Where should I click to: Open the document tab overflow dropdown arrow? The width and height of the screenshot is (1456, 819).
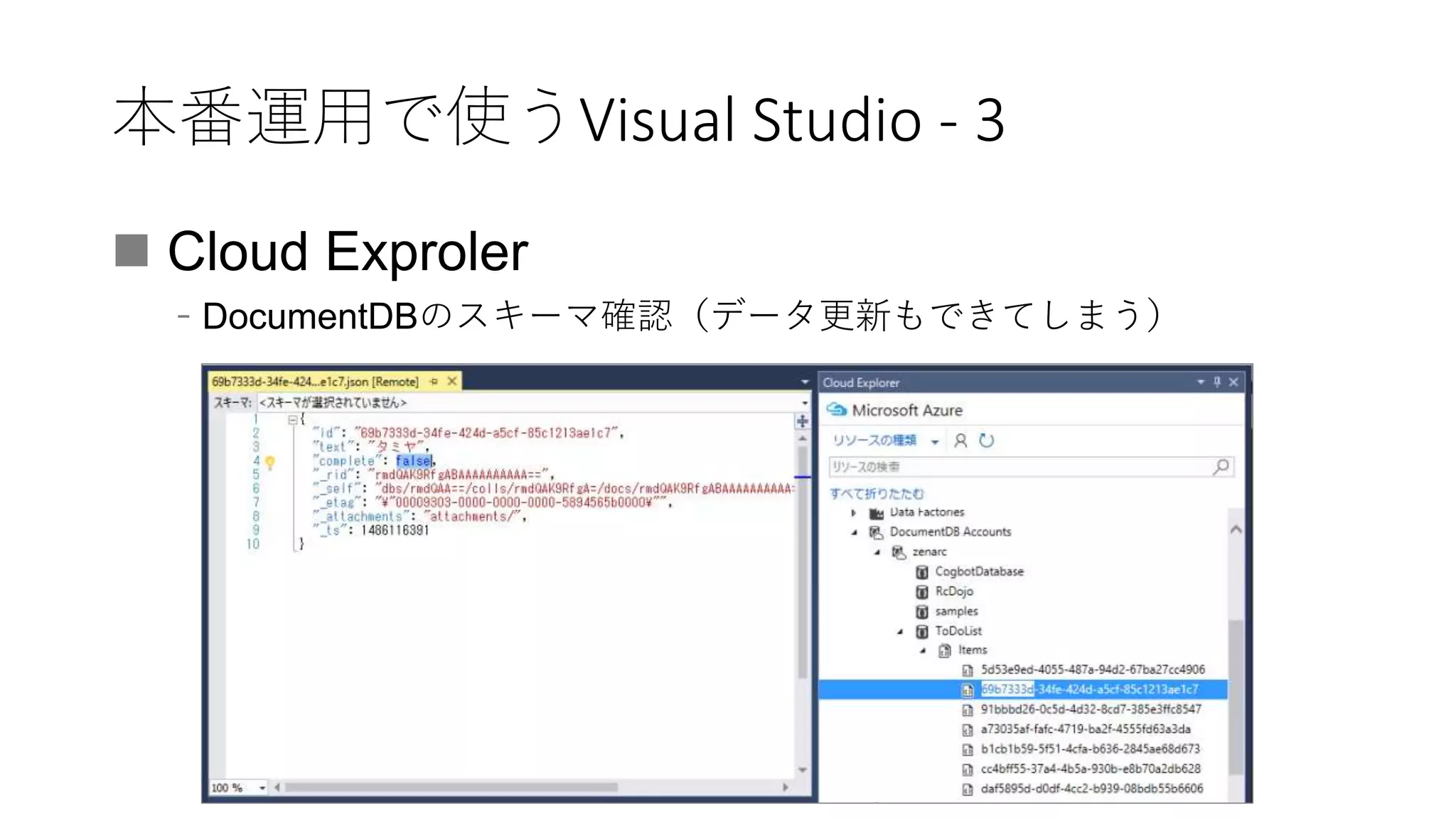pyautogui.click(x=804, y=382)
